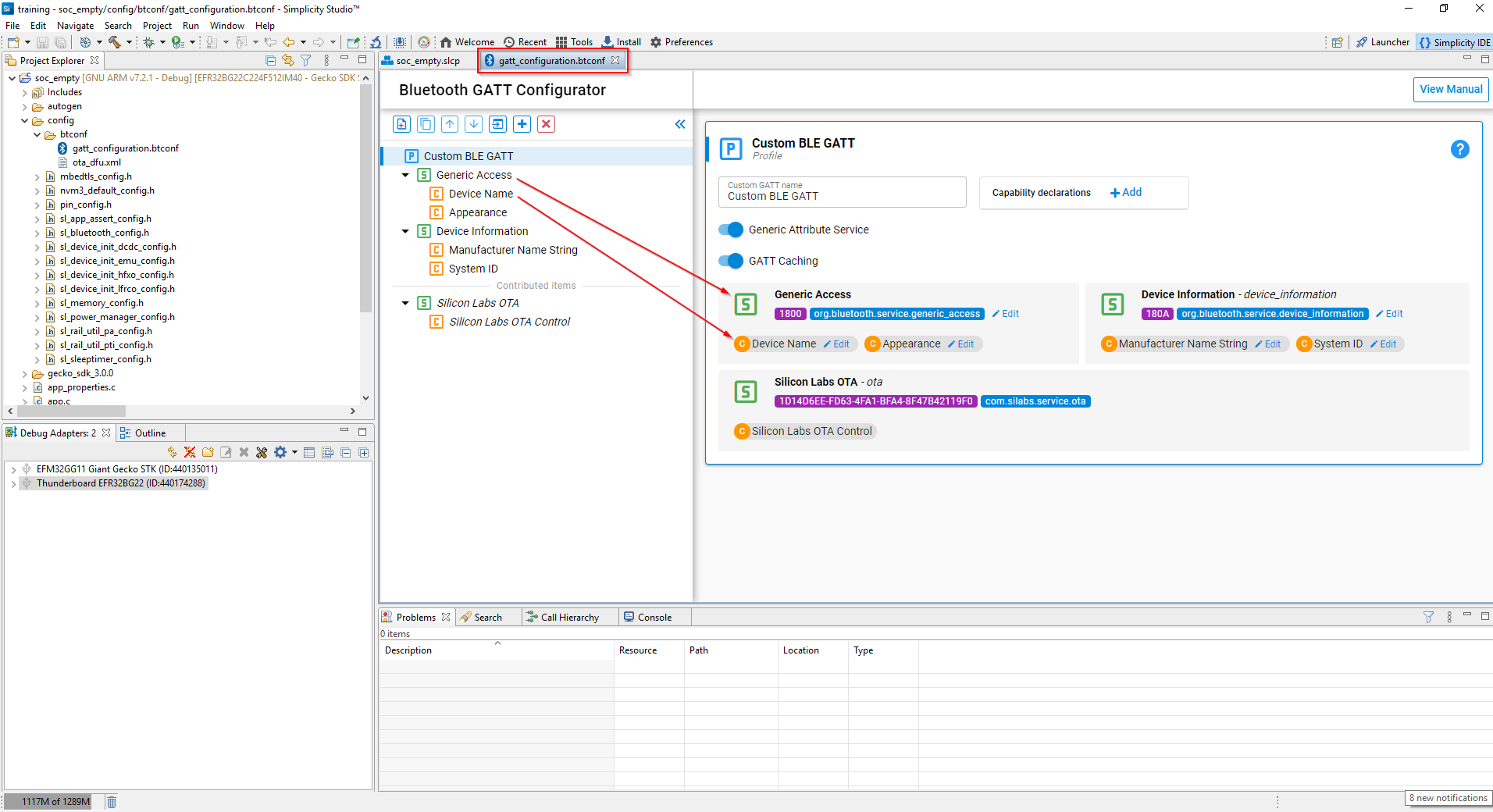Image resolution: width=1493 pixels, height=812 pixels.
Task: Collapse the config folder in Project Explorer
Action: [25, 120]
